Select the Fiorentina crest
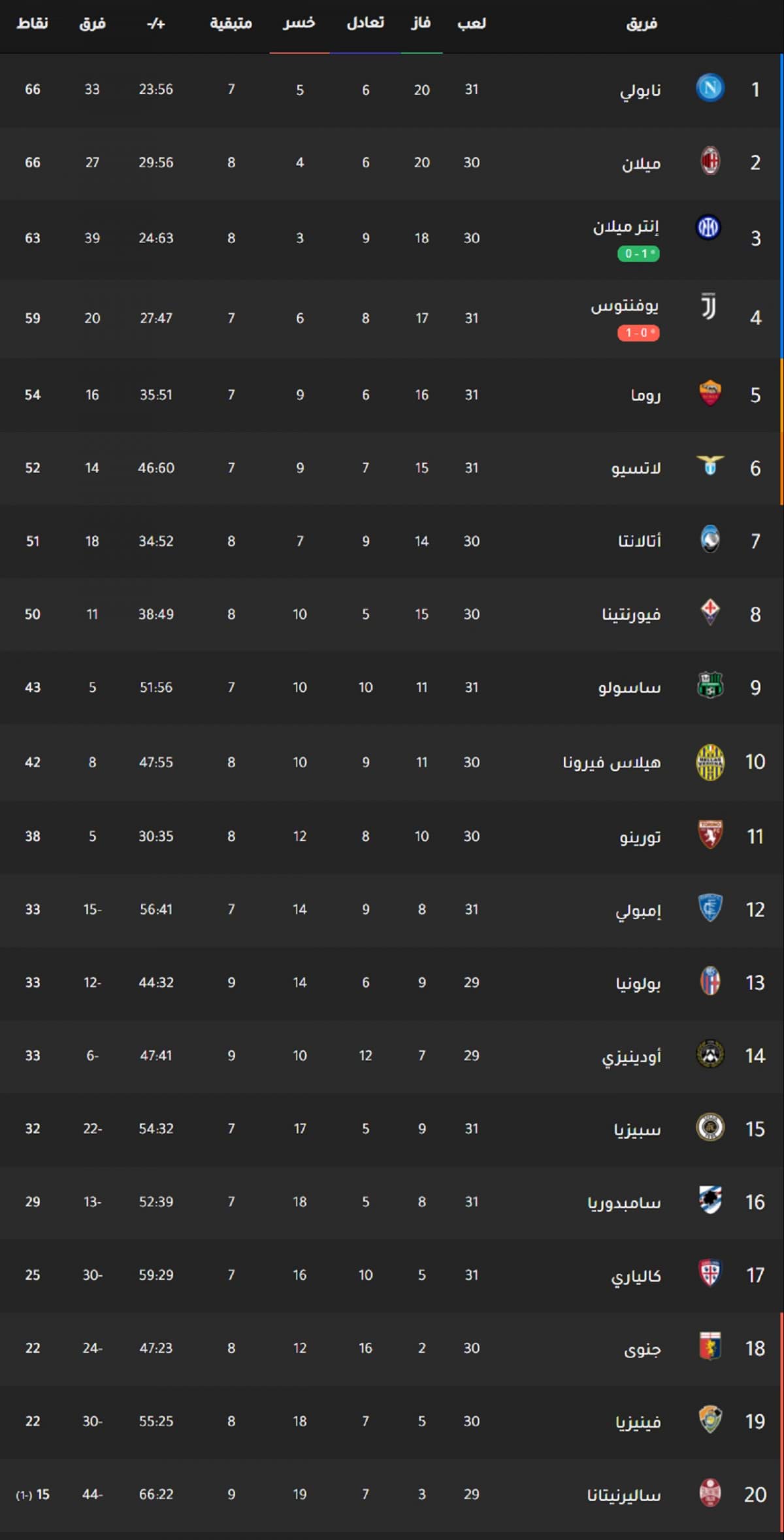The image size is (784, 1540). click(710, 613)
